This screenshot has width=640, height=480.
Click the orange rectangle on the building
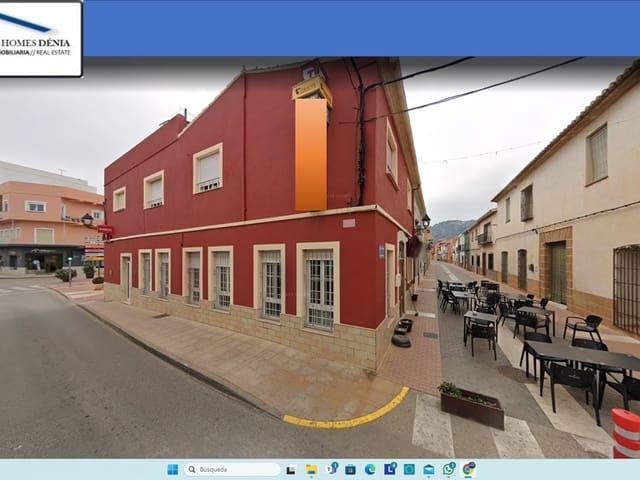click(311, 154)
